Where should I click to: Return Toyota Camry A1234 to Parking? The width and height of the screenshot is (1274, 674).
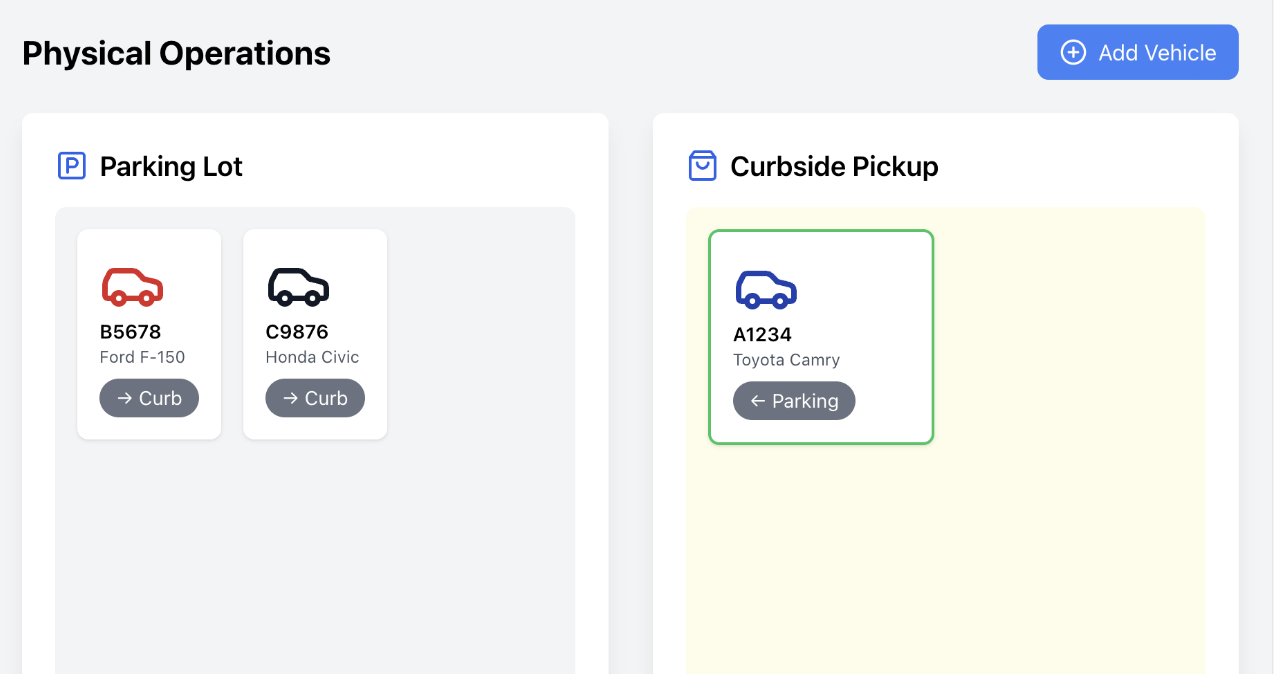pos(794,401)
